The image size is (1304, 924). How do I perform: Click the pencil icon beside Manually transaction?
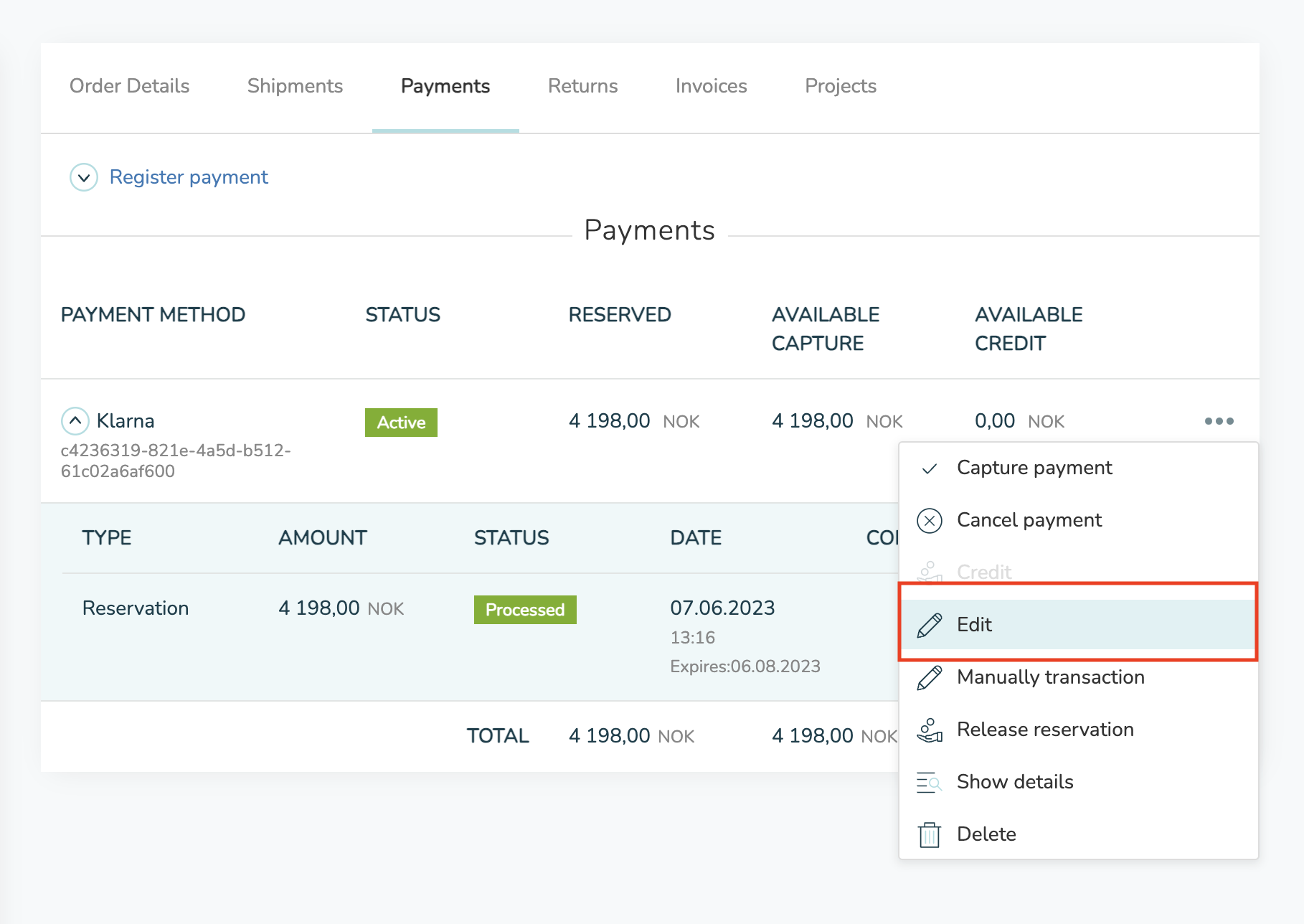pos(930,677)
